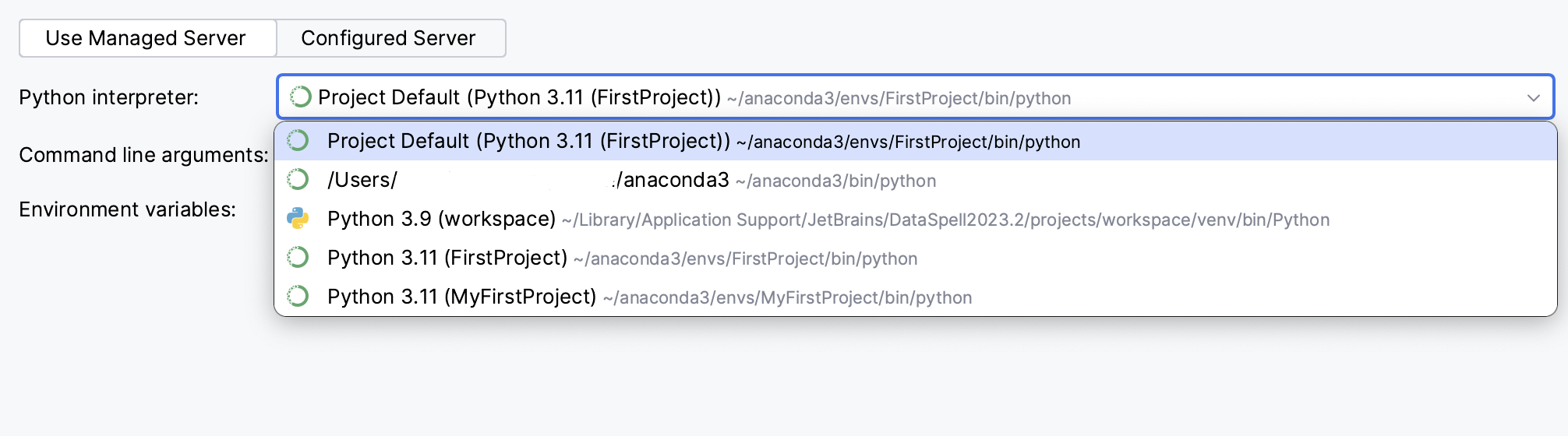
Task: Pick Python 3.11 (FirstProject) from the list
Action: click(x=447, y=258)
